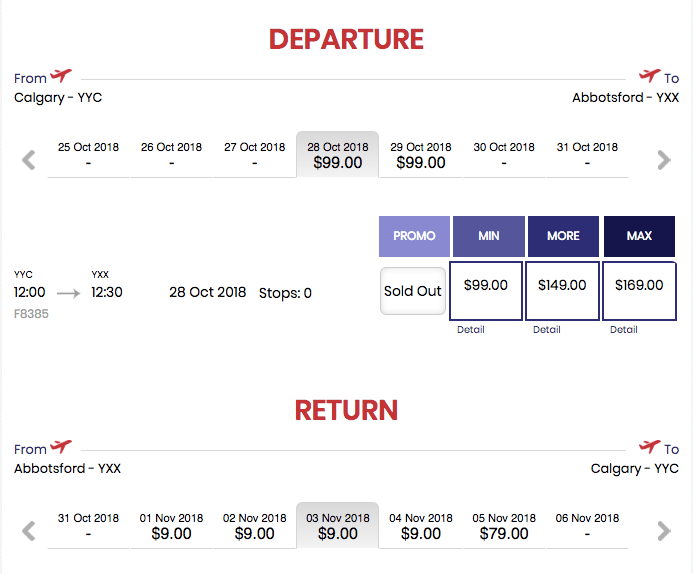Click the PROMO fare column header
Viewport: 693px width, 574px height.
pyautogui.click(x=414, y=236)
